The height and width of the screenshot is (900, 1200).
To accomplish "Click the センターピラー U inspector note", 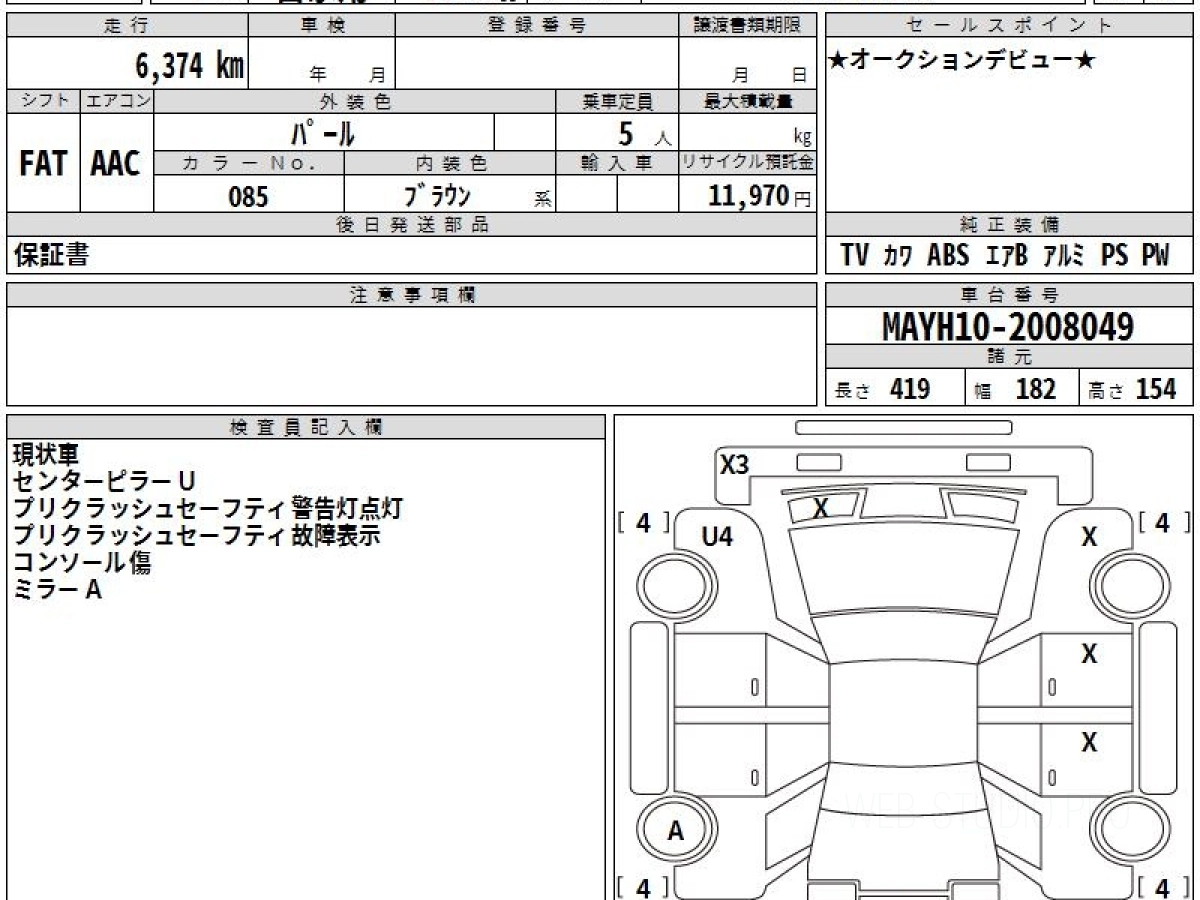I will tap(97, 482).
